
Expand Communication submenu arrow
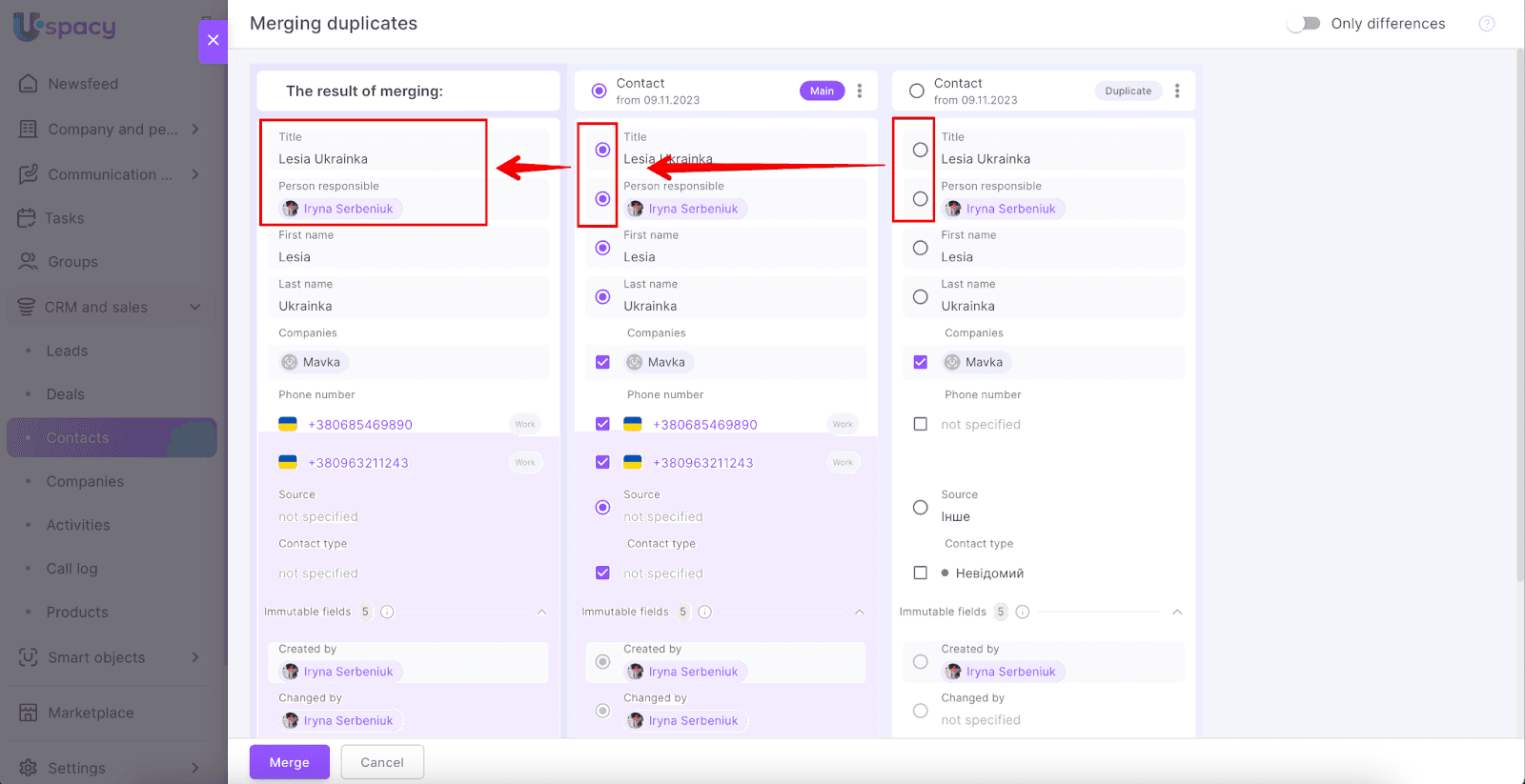[x=195, y=174]
